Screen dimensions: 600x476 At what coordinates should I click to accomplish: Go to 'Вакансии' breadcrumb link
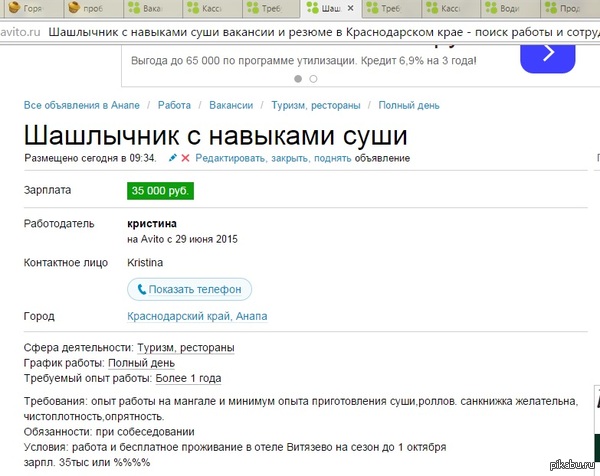231,105
